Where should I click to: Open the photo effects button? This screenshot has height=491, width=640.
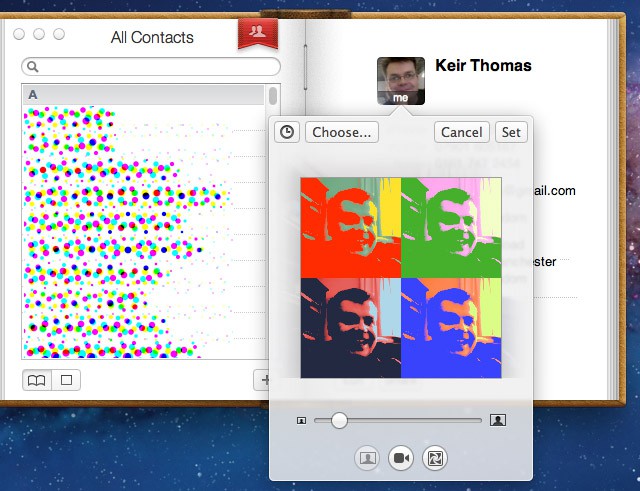(x=434, y=457)
